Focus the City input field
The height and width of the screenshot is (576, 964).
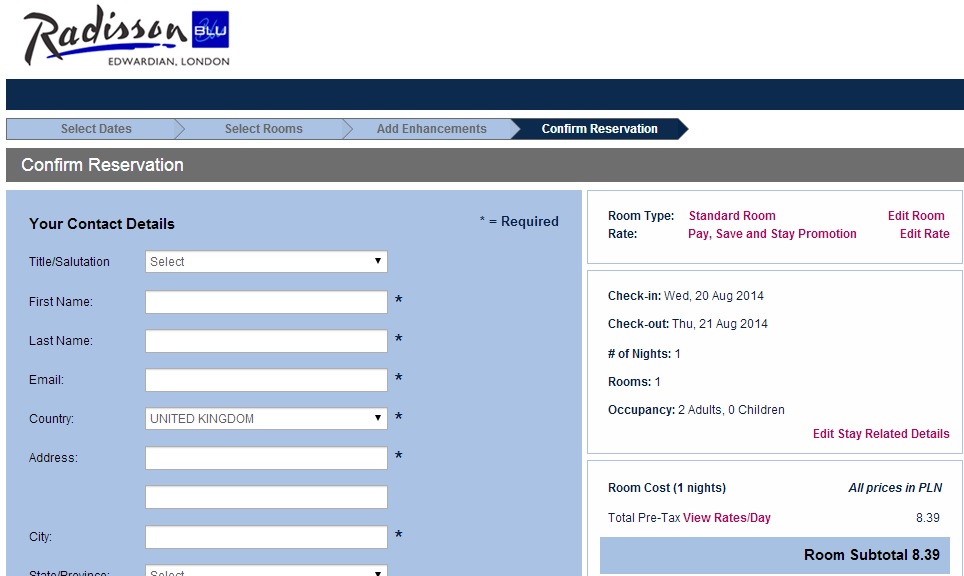pos(266,537)
